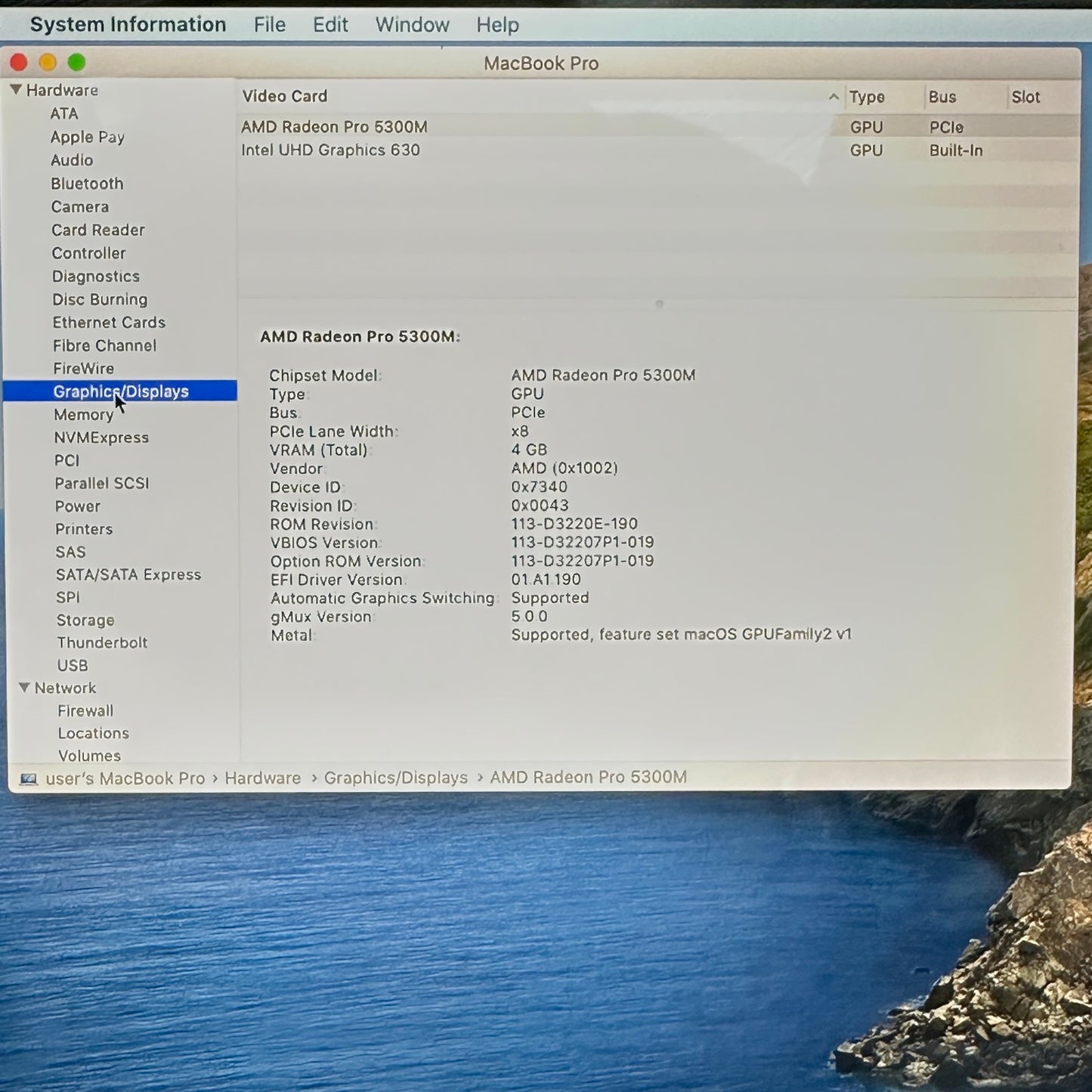Open the System Information app menu
Image resolution: width=1092 pixels, height=1092 pixels.
tap(128, 25)
